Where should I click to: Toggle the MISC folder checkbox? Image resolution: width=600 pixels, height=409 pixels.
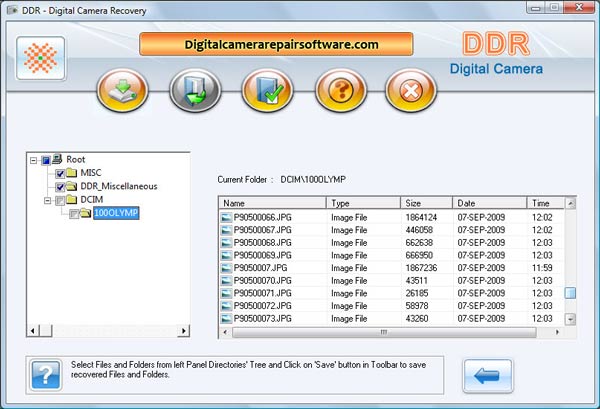pos(60,174)
